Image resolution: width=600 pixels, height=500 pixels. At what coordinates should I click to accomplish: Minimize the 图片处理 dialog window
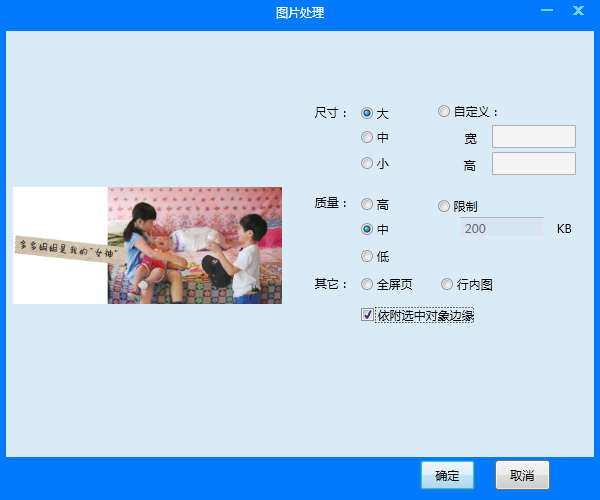(547, 11)
